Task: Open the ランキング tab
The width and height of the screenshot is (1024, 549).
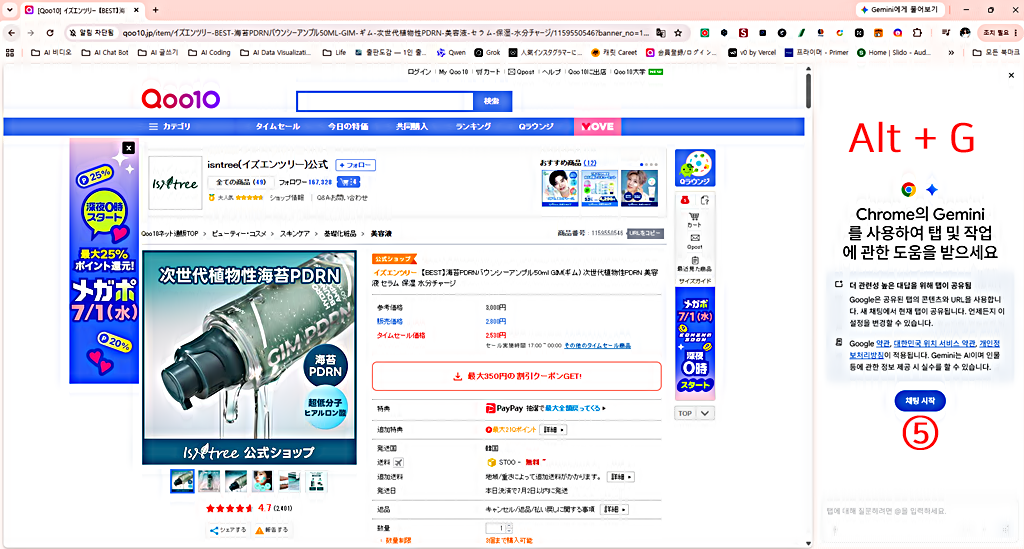Action: (x=473, y=127)
